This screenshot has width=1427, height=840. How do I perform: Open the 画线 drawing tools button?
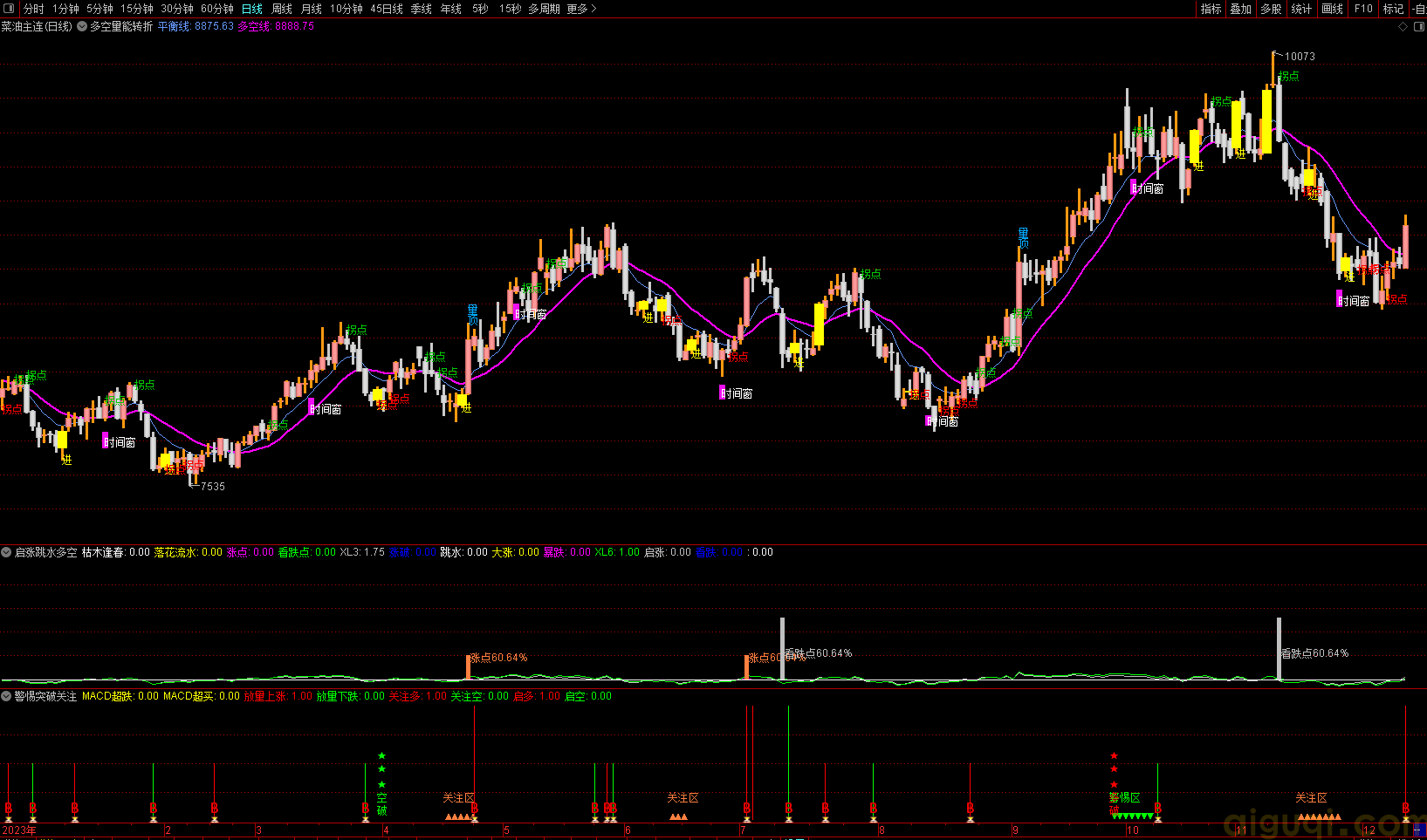(x=1333, y=9)
